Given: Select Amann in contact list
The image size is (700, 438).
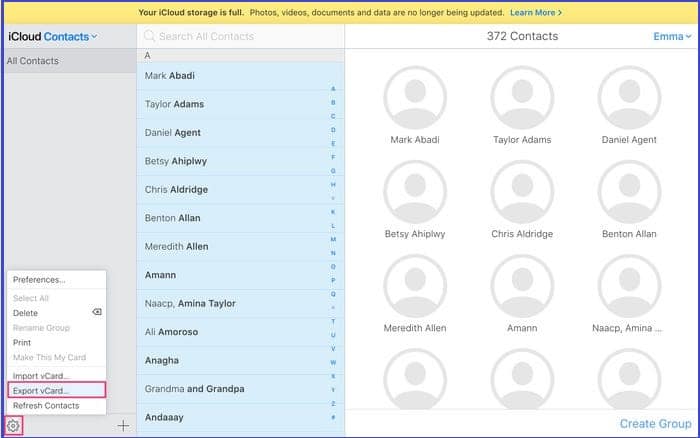Looking at the screenshot, I should (x=240, y=275).
